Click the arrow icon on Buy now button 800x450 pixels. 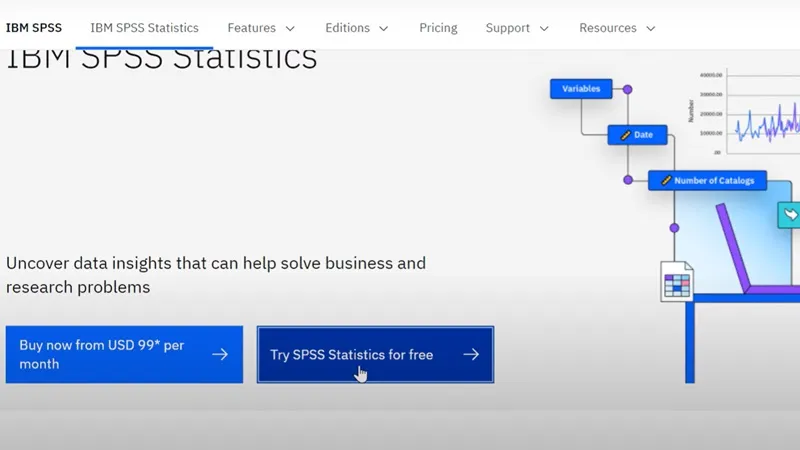220,354
